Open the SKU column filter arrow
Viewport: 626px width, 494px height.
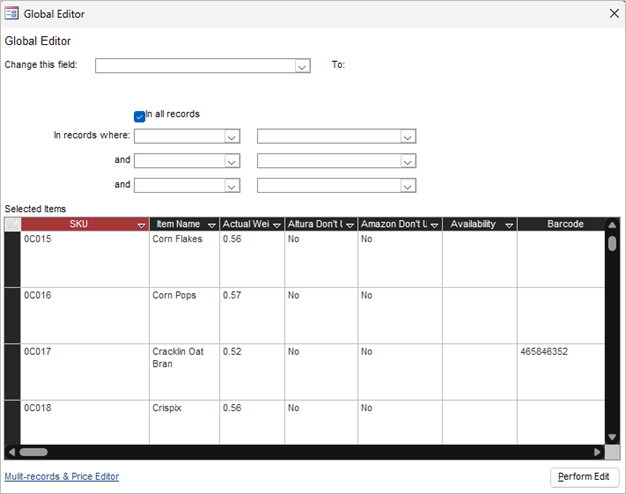pyautogui.click(x=141, y=225)
